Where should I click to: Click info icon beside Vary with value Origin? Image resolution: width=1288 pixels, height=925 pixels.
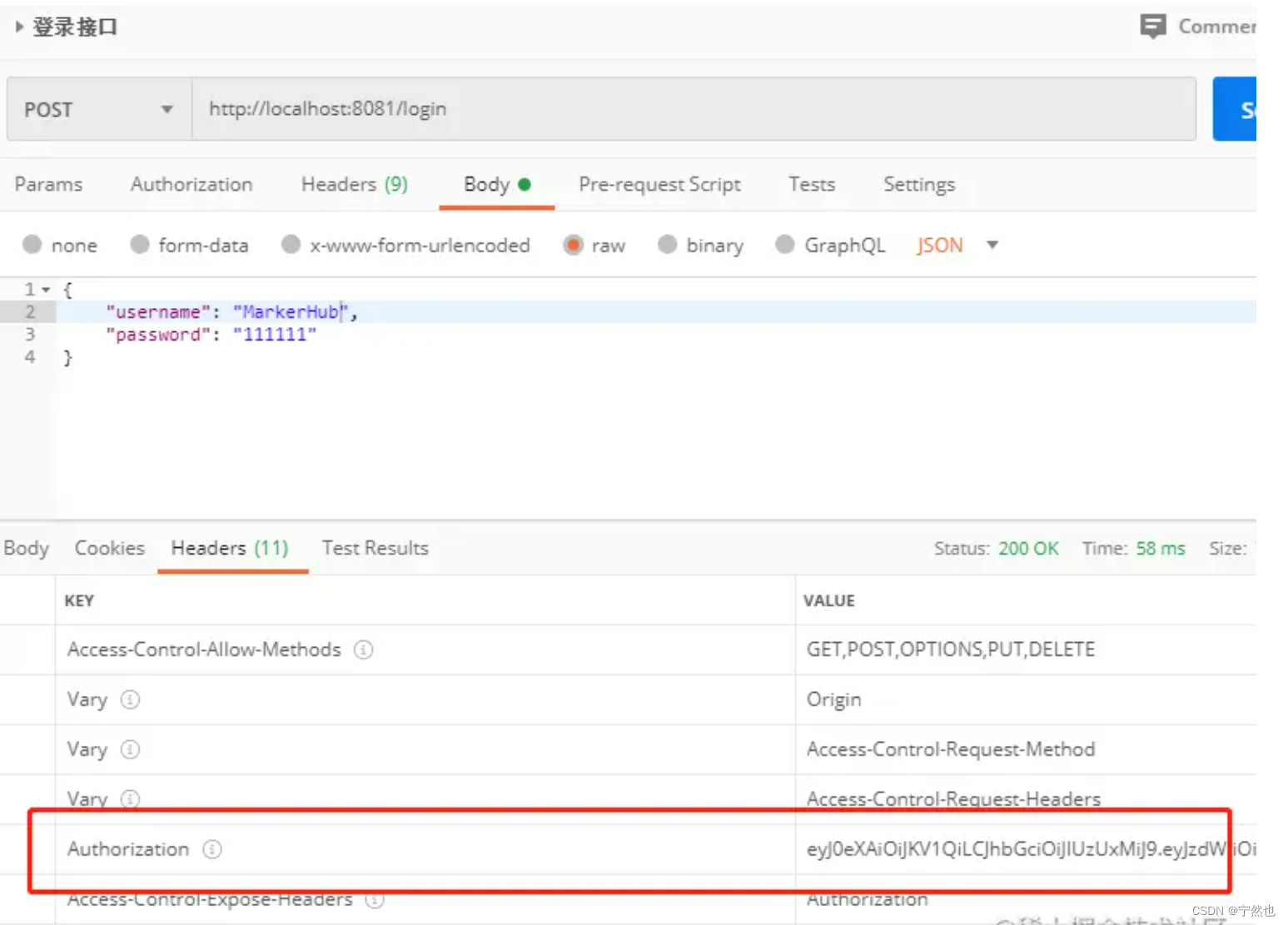tap(130, 699)
